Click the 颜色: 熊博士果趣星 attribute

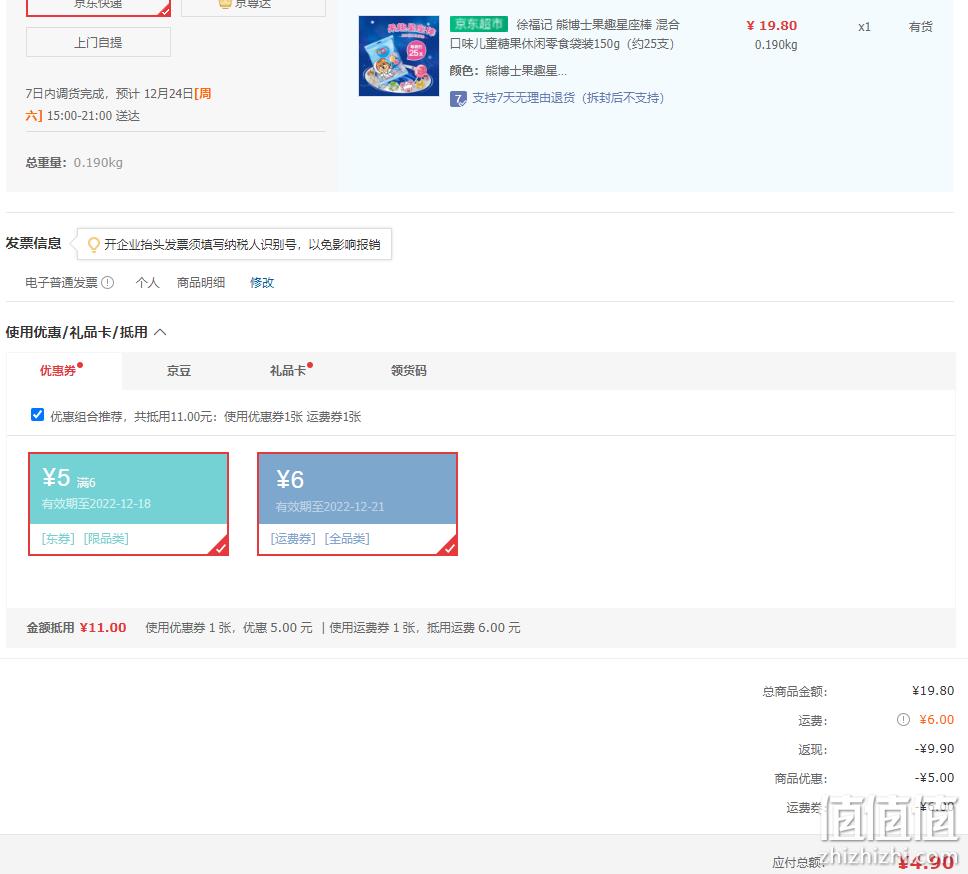pyautogui.click(x=508, y=71)
